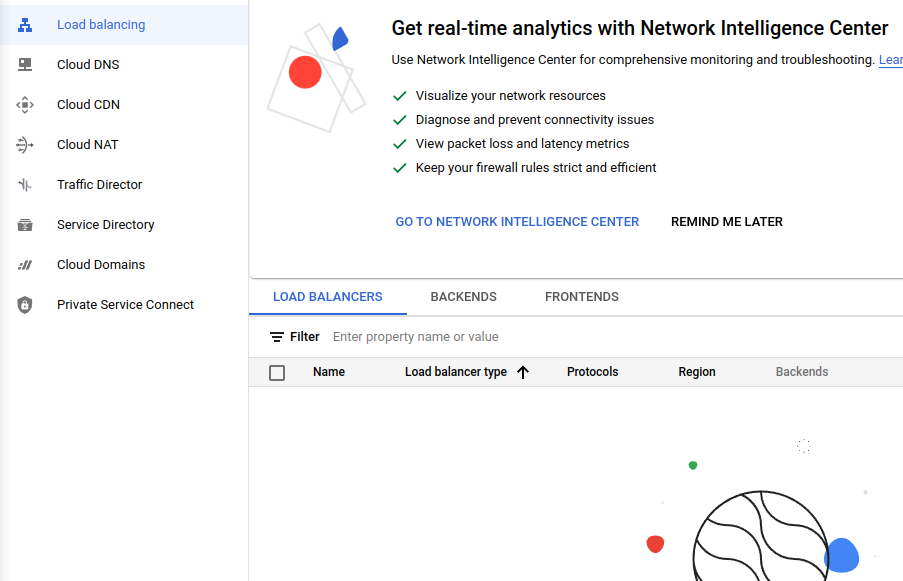Screen dimensions: 903x581
Task: Open Cloud Domains in the sidebar
Action: point(124,265)
